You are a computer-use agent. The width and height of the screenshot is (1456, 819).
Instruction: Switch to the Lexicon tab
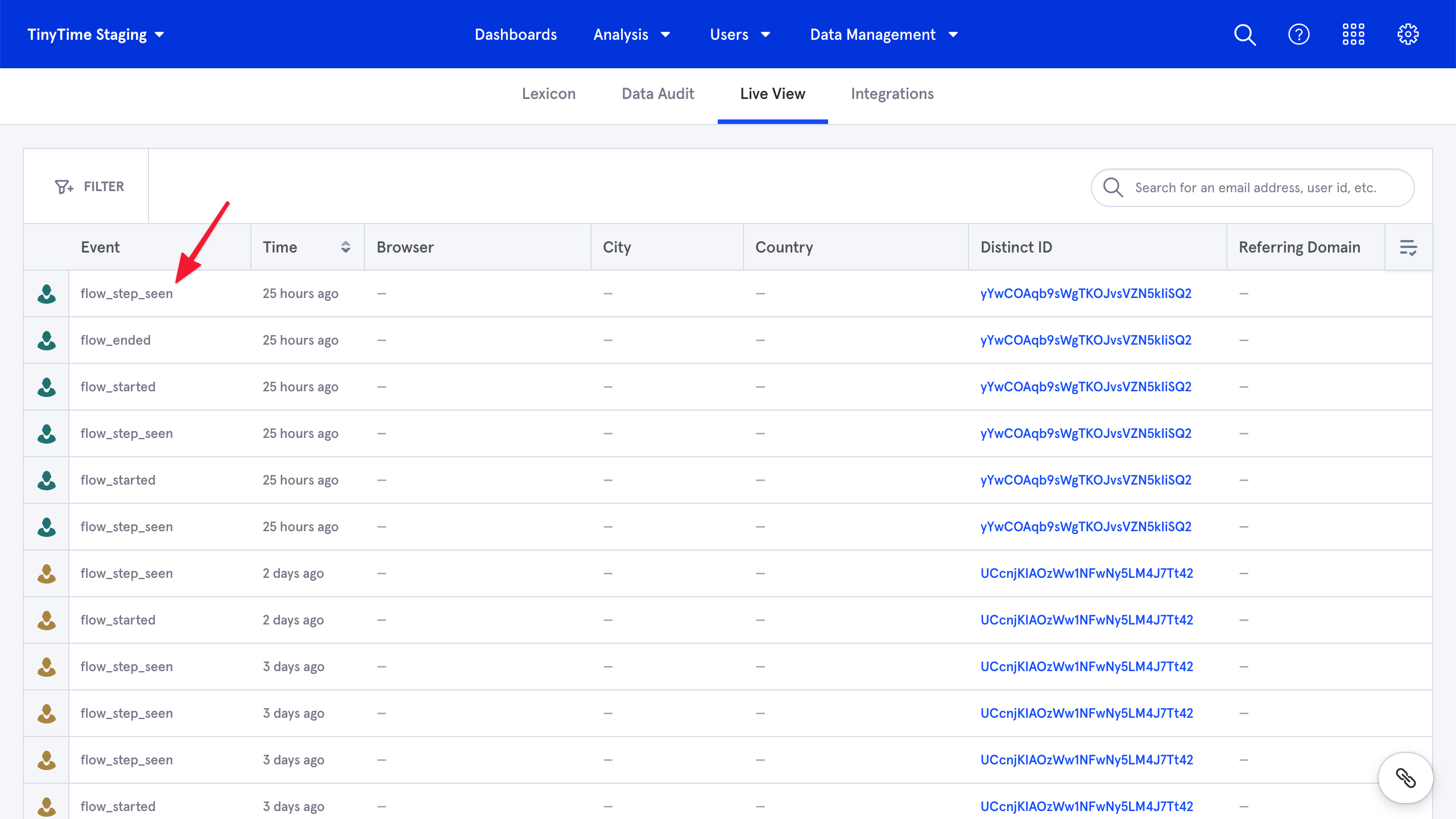549,94
